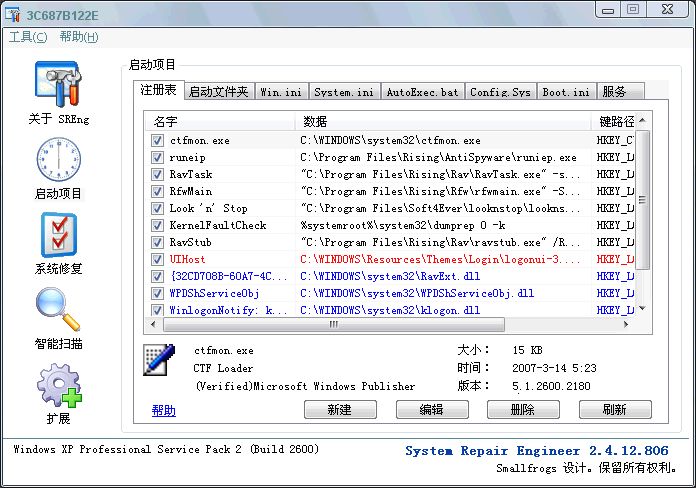
Task: Toggle the RavStub checkbox
Action: pos(157,242)
